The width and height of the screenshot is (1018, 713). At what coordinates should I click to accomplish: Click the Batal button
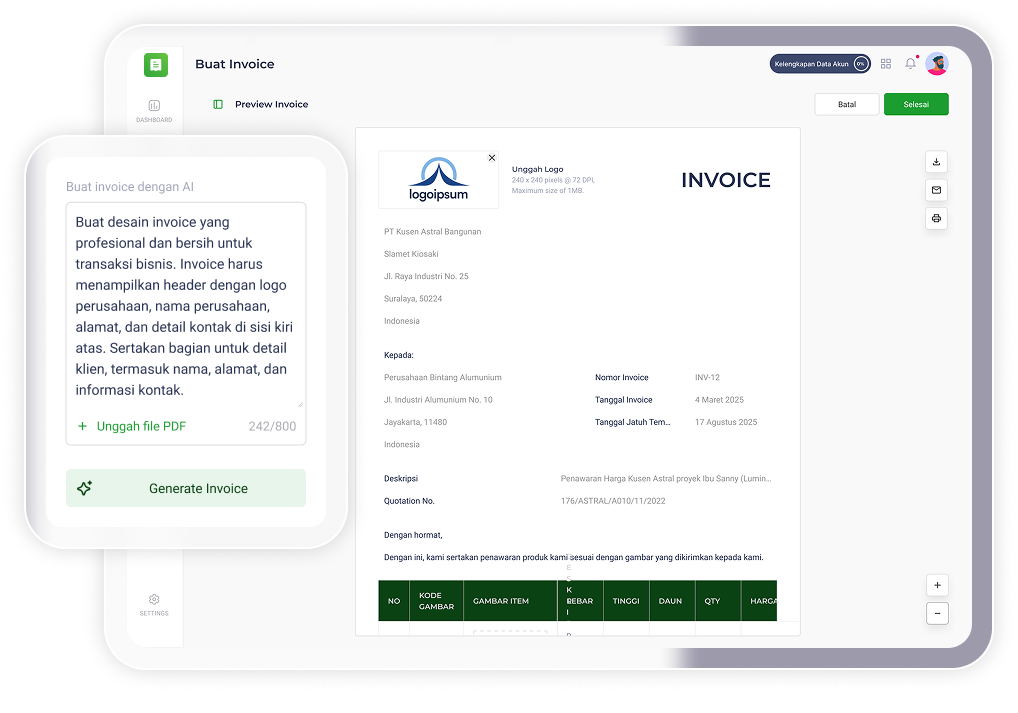[x=846, y=104]
